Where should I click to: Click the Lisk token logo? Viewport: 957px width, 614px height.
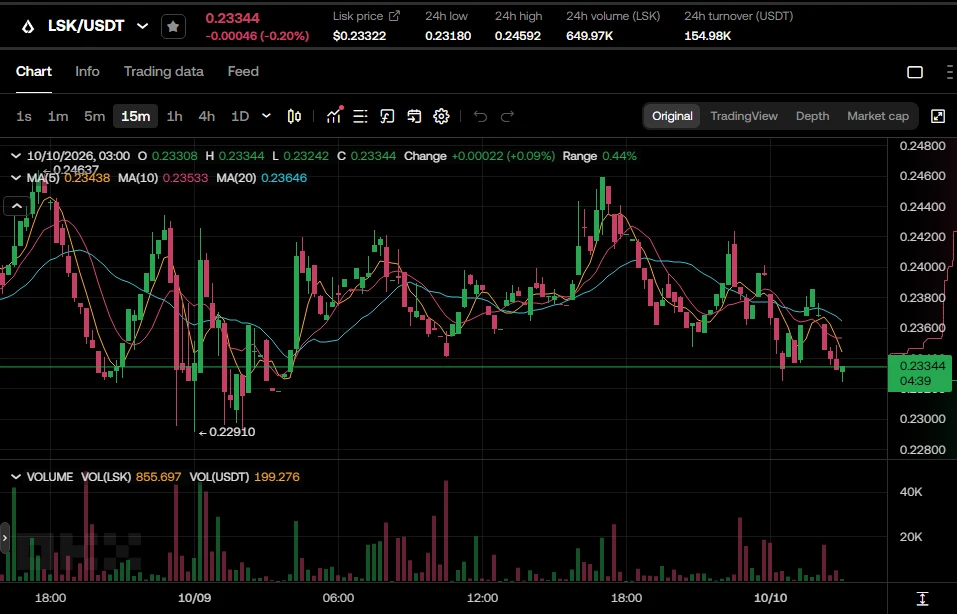click(x=27, y=26)
